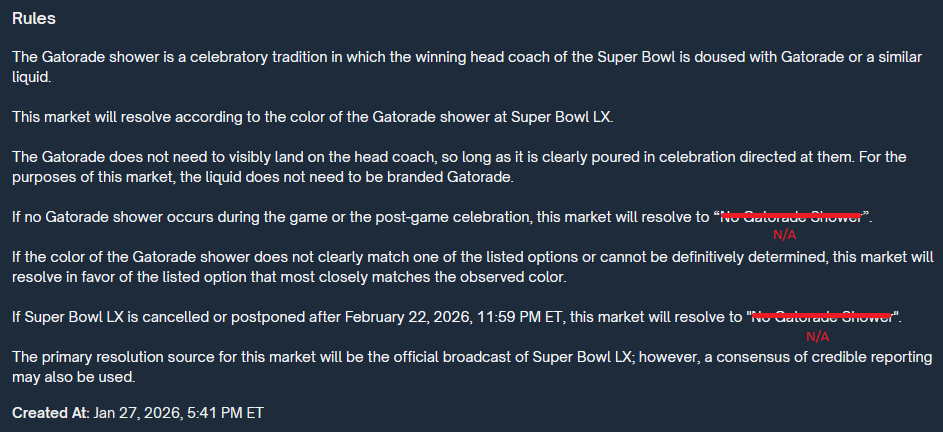Click the date "February 22, 2026, 11:59 PM ET"

point(453,317)
